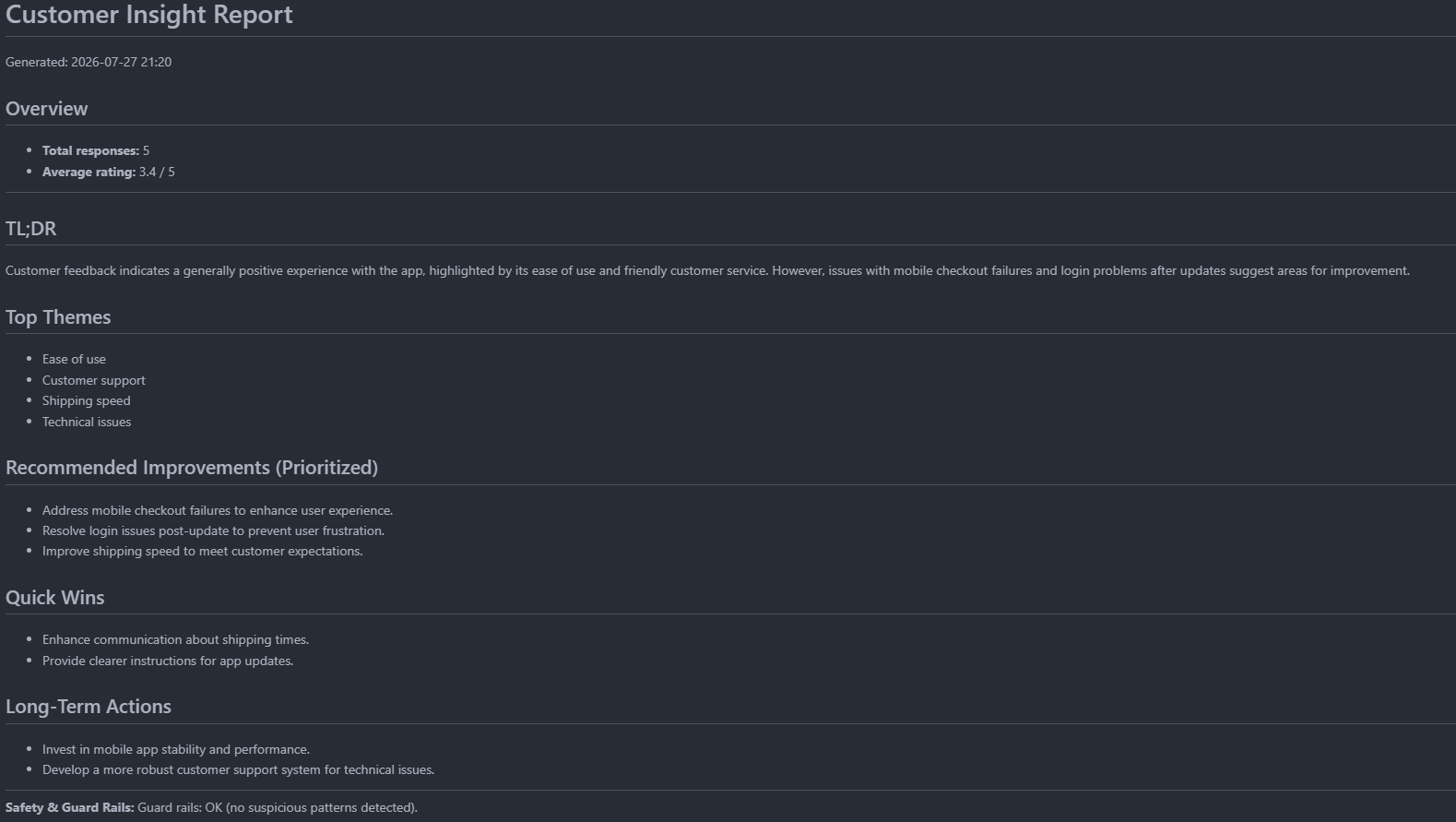The image size is (1456, 822).
Task: Click the Address mobile checkout failures bullet
Action: click(x=218, y=510)
